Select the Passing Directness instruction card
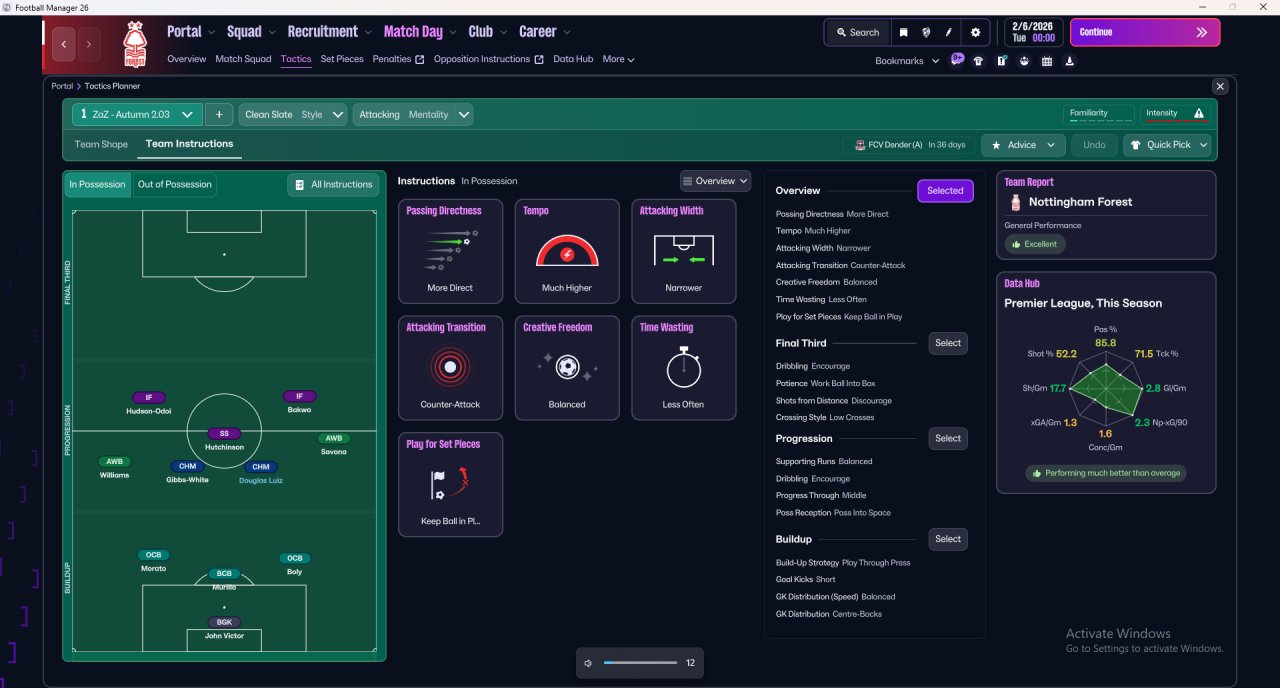 (x=450, y=251)
